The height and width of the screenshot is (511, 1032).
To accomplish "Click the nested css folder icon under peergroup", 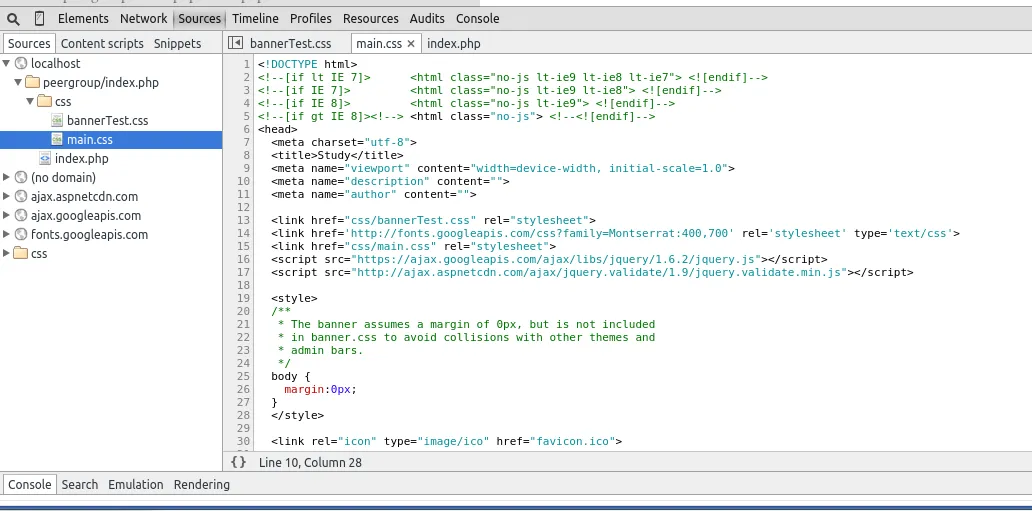I will pyautogui.click(x=45, y=101).
